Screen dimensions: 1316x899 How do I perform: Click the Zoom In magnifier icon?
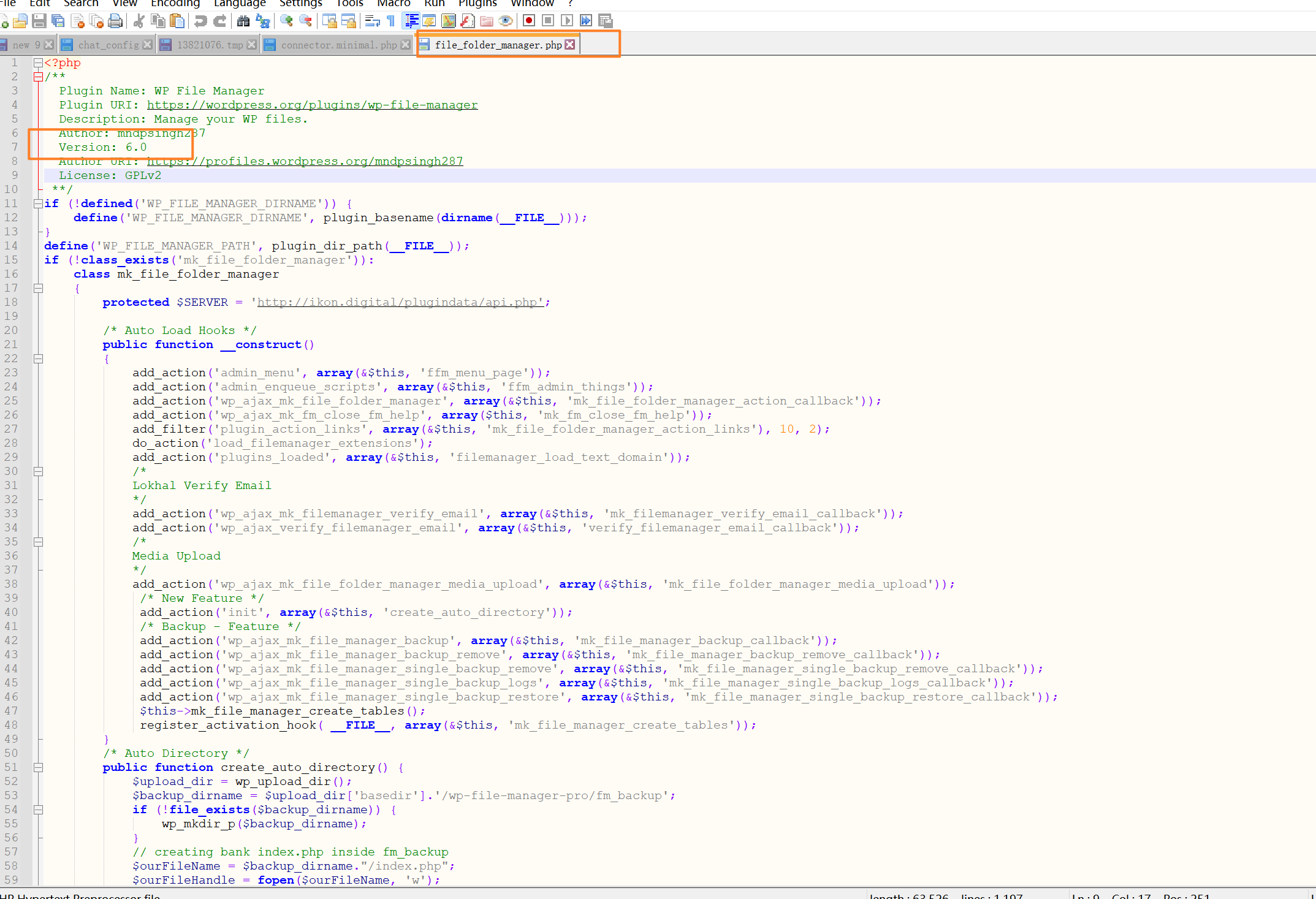[286, 21]
